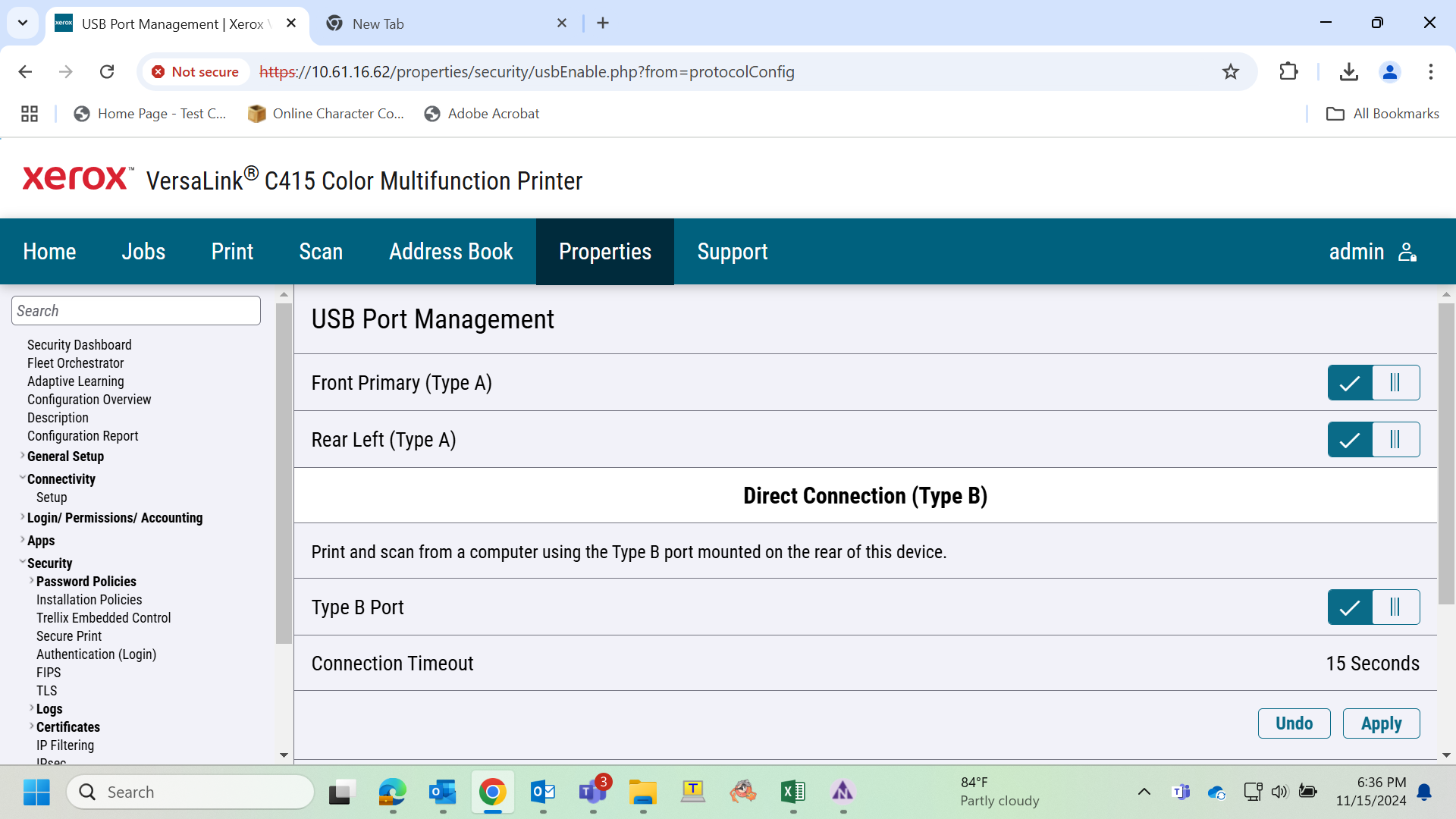The width and height of the screenshot is (1456, 819).
Task: Click the Undo button
Action: point(1294,723)
